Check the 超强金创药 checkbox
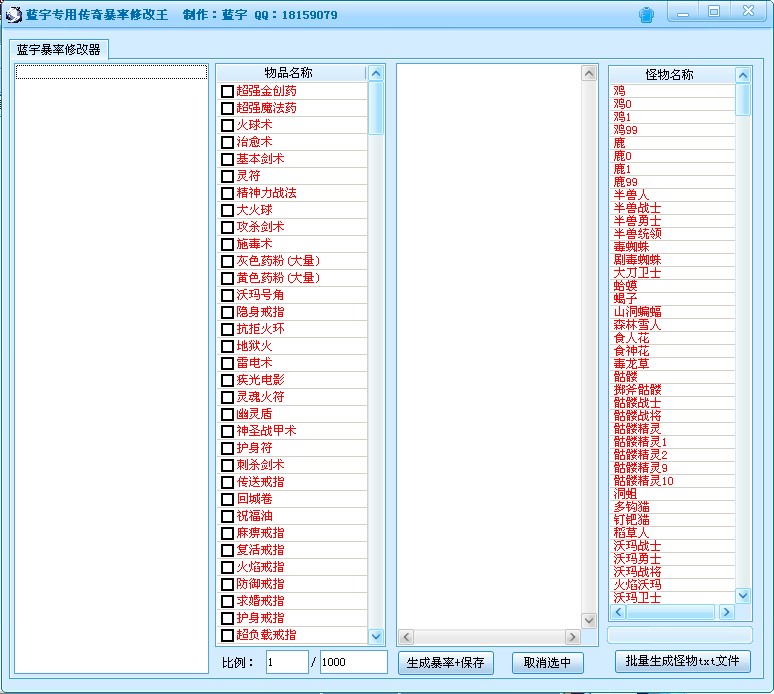 coord(228,91)
